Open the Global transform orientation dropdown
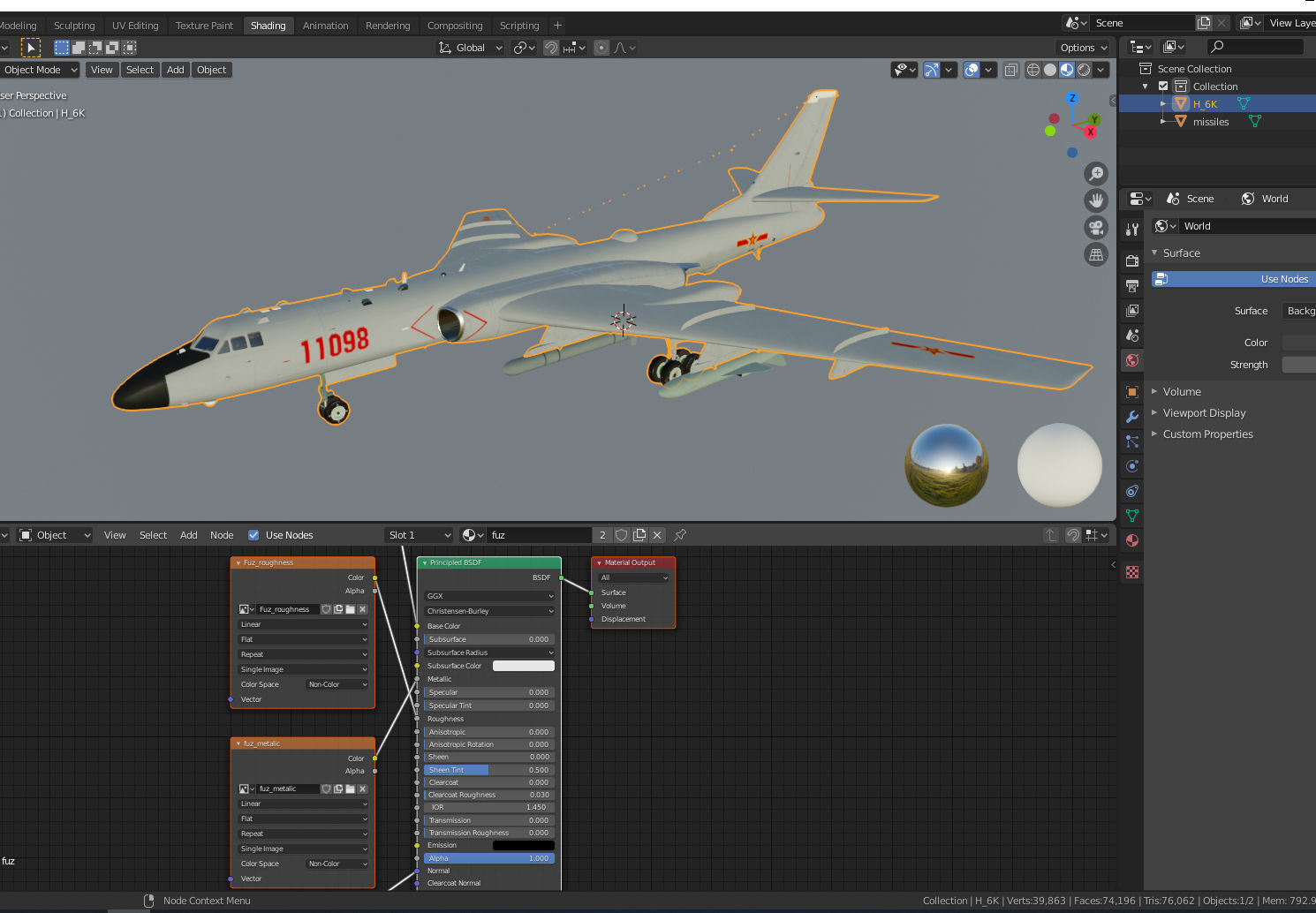 470,48
